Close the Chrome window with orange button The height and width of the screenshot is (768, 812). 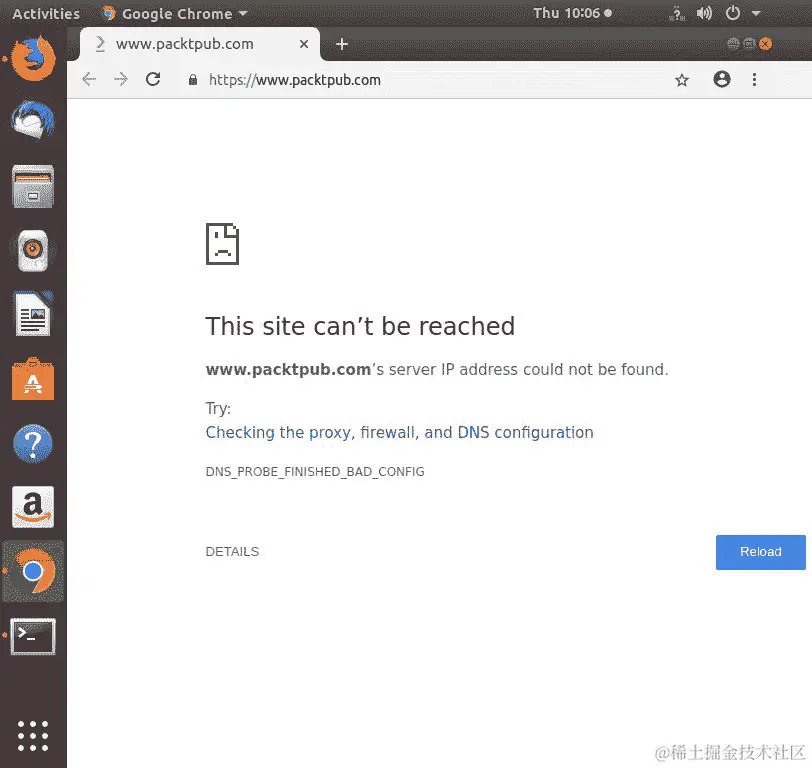(x=765, y=44)
